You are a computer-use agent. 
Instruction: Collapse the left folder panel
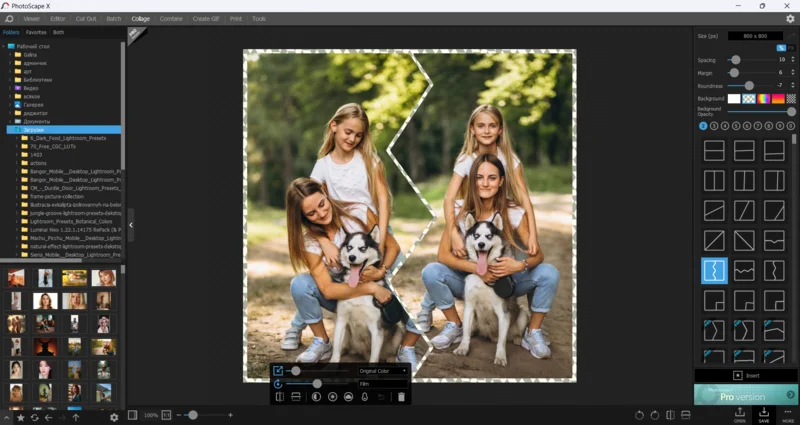(x=131, y=224)
